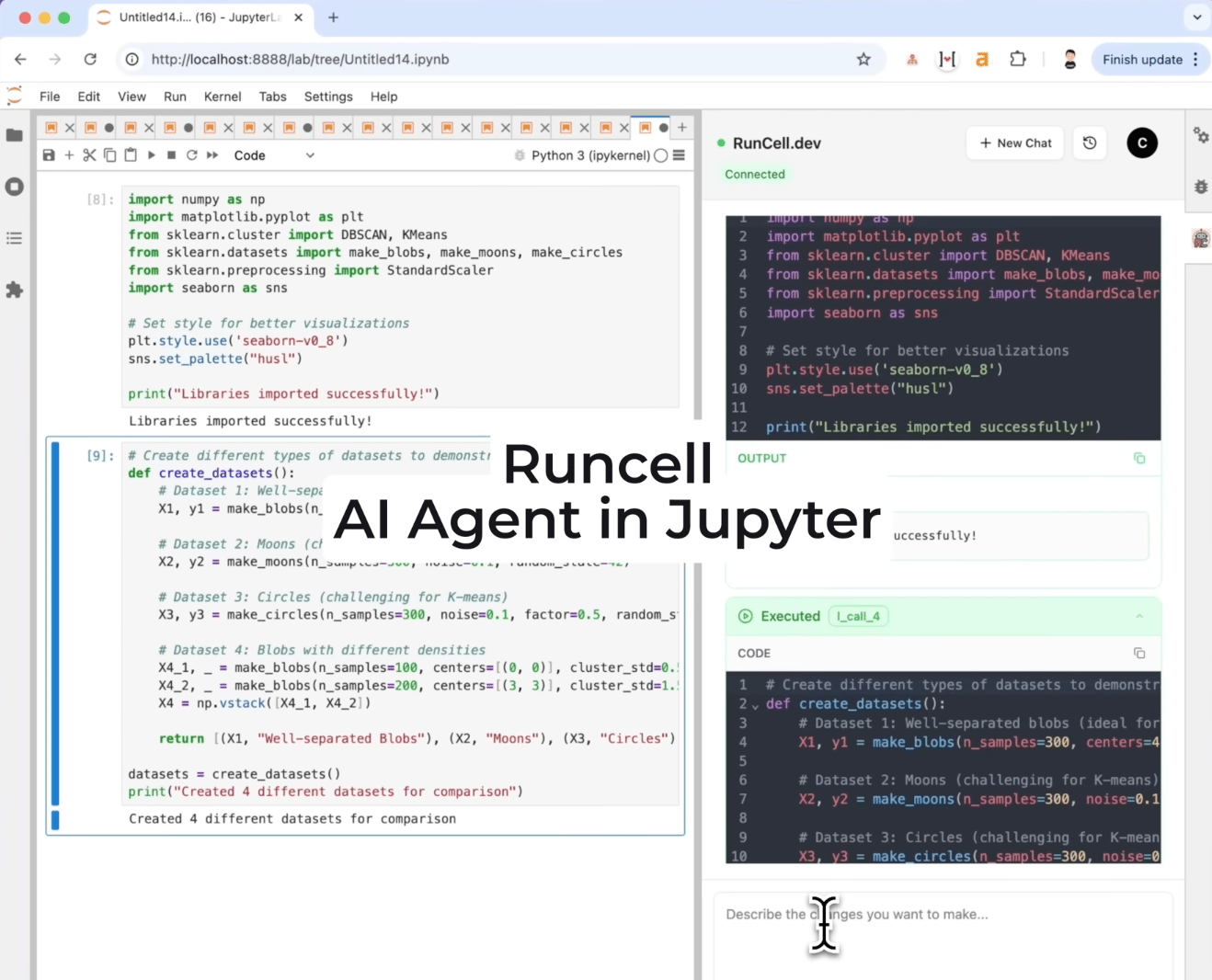This screenshot has height=980, width=1212.
Task: Open the Chrome three-dot menu
Action: (1195, 59)
